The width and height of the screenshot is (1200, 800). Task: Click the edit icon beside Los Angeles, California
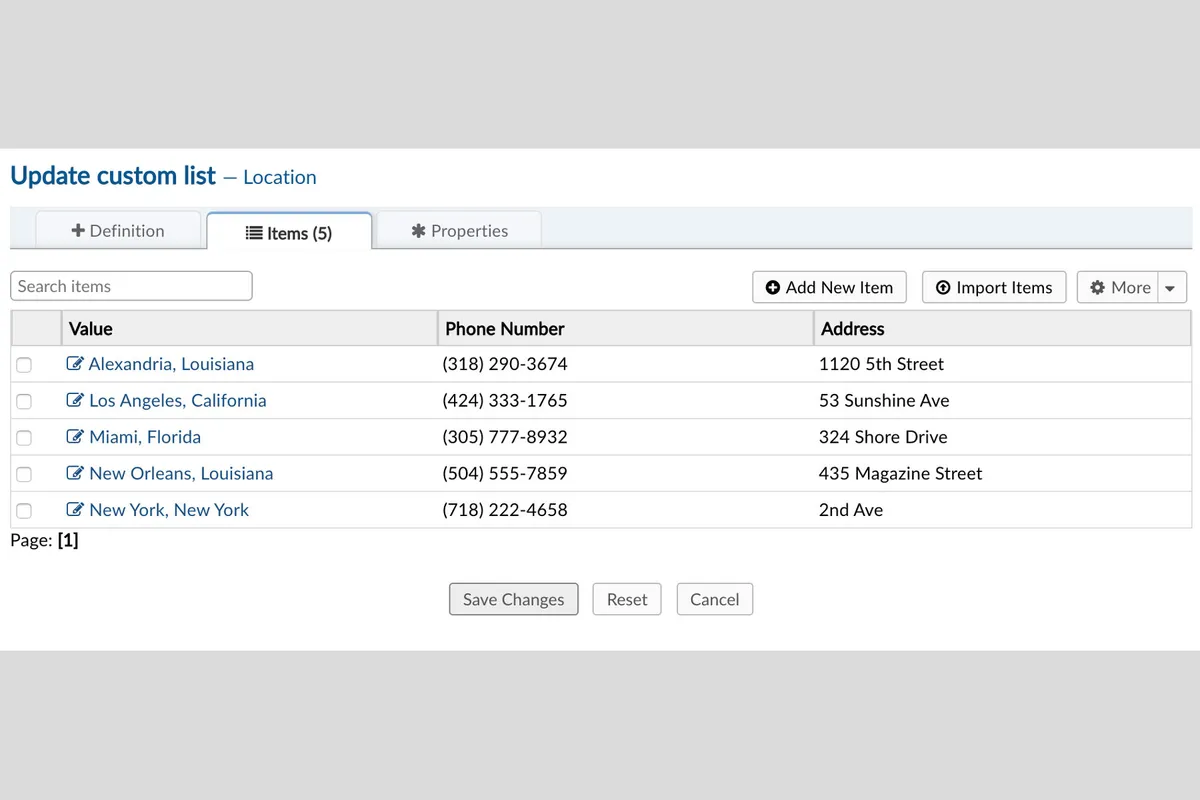tap(75, 400)
